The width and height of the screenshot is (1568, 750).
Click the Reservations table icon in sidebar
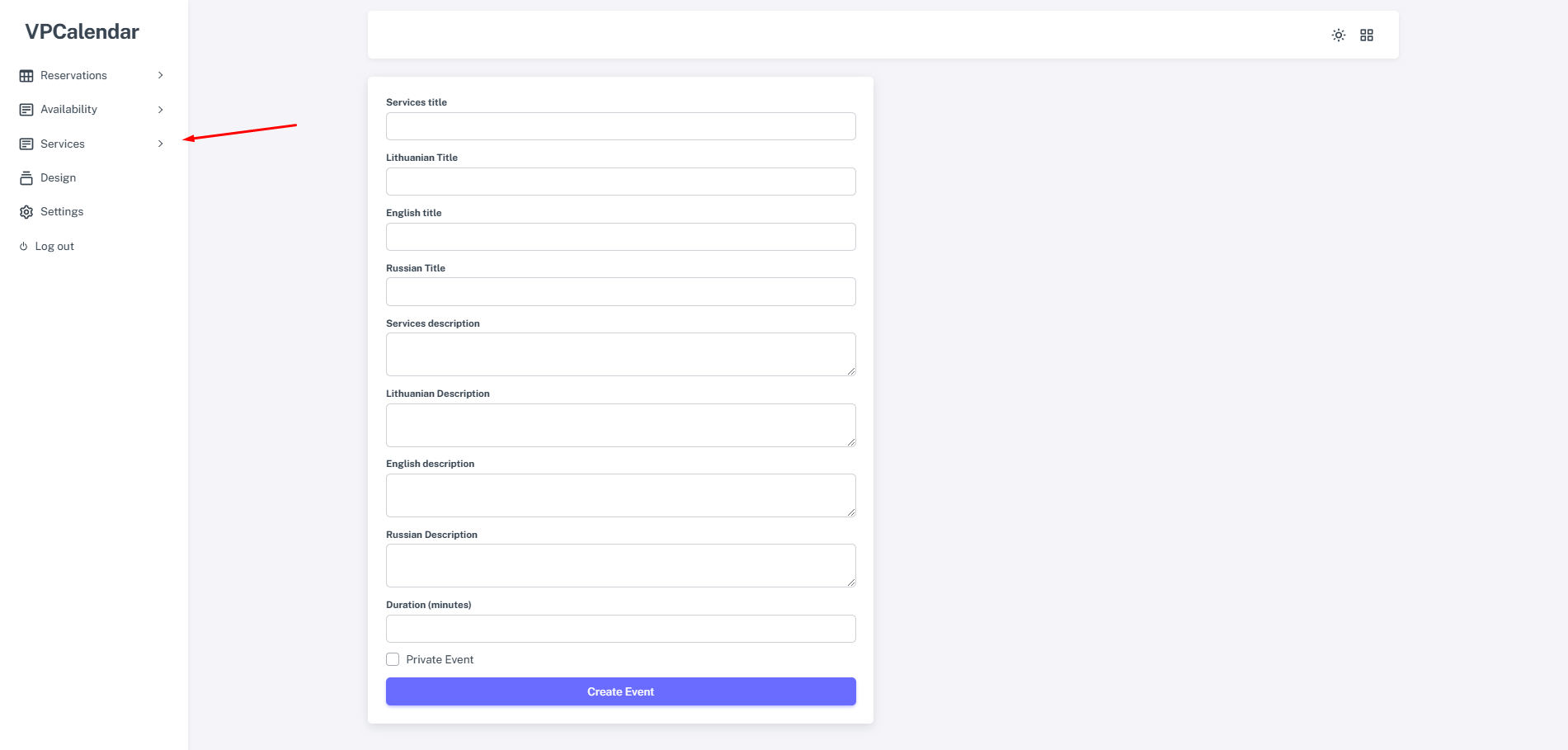coord(26,76)
